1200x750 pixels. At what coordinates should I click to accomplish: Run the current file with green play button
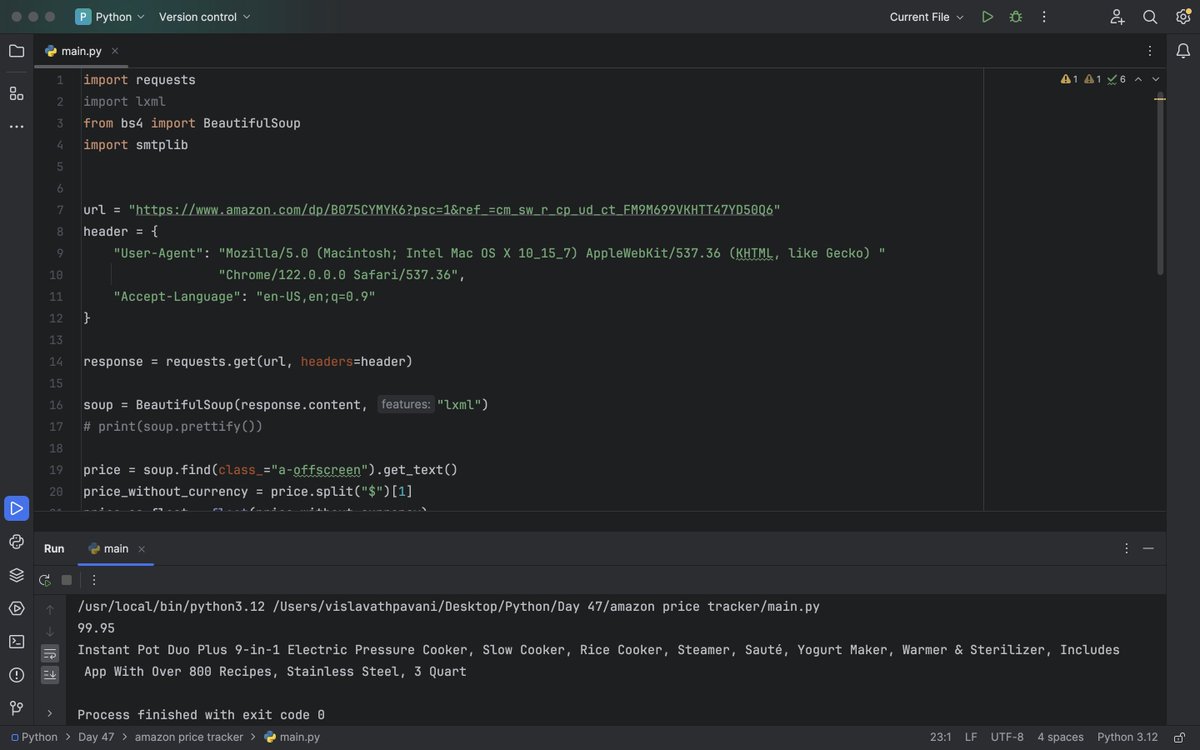click(987, 17)
